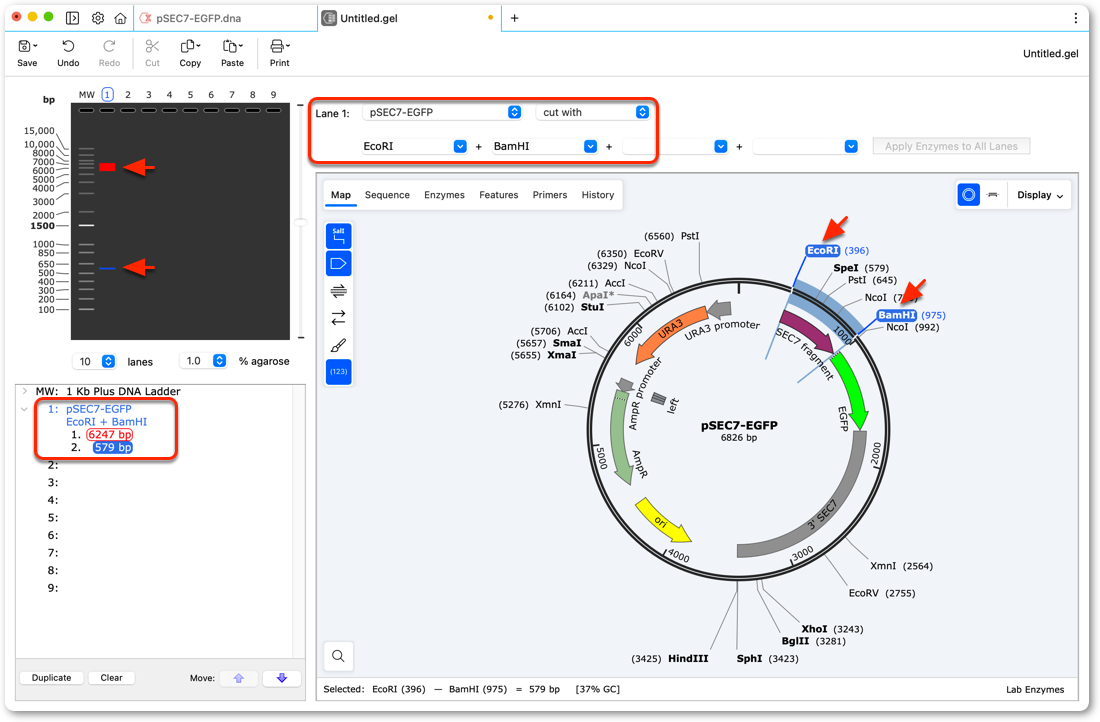
Task: Switch to the History tab
Action: 598,195
